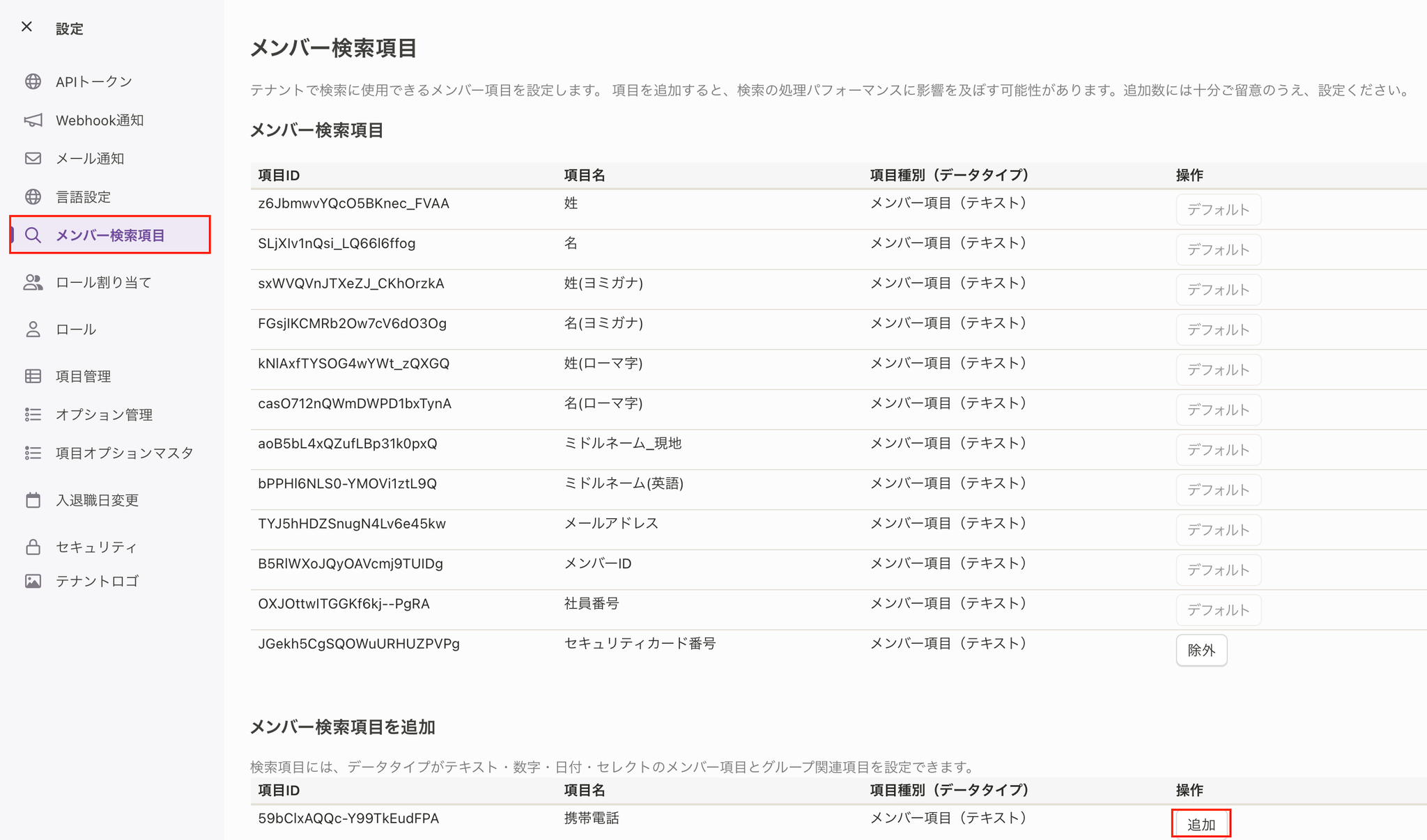Click the envelope icon for メール通知
Viewport: 1427px width, 840px height.
(x=33, y=158)
